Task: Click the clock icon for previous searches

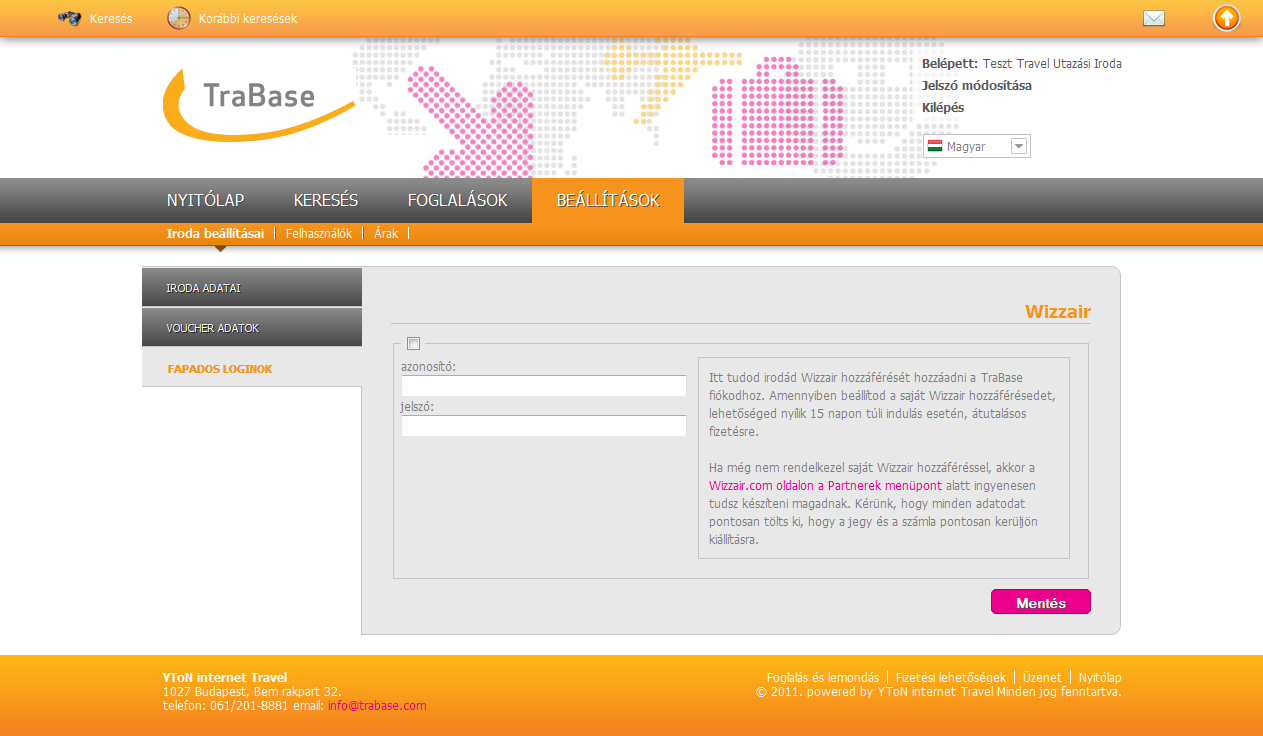Action: tap(178, 18)
